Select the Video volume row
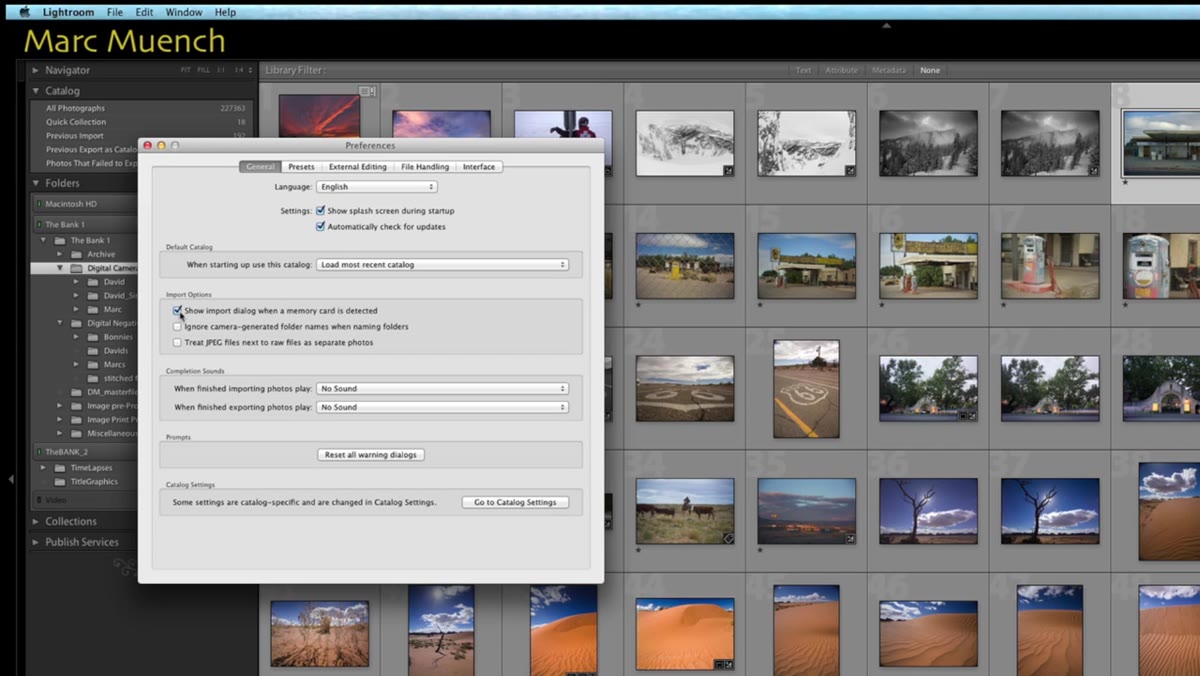 [x=85, y=499]
